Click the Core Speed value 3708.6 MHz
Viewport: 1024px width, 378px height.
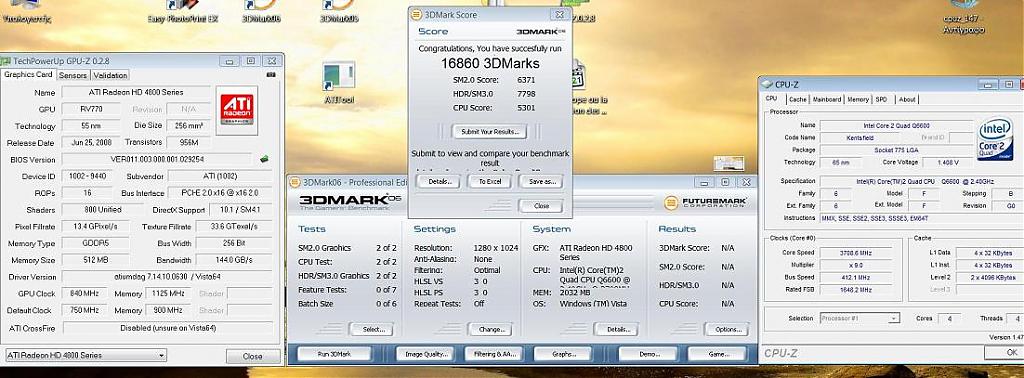(x=855, y=252)
